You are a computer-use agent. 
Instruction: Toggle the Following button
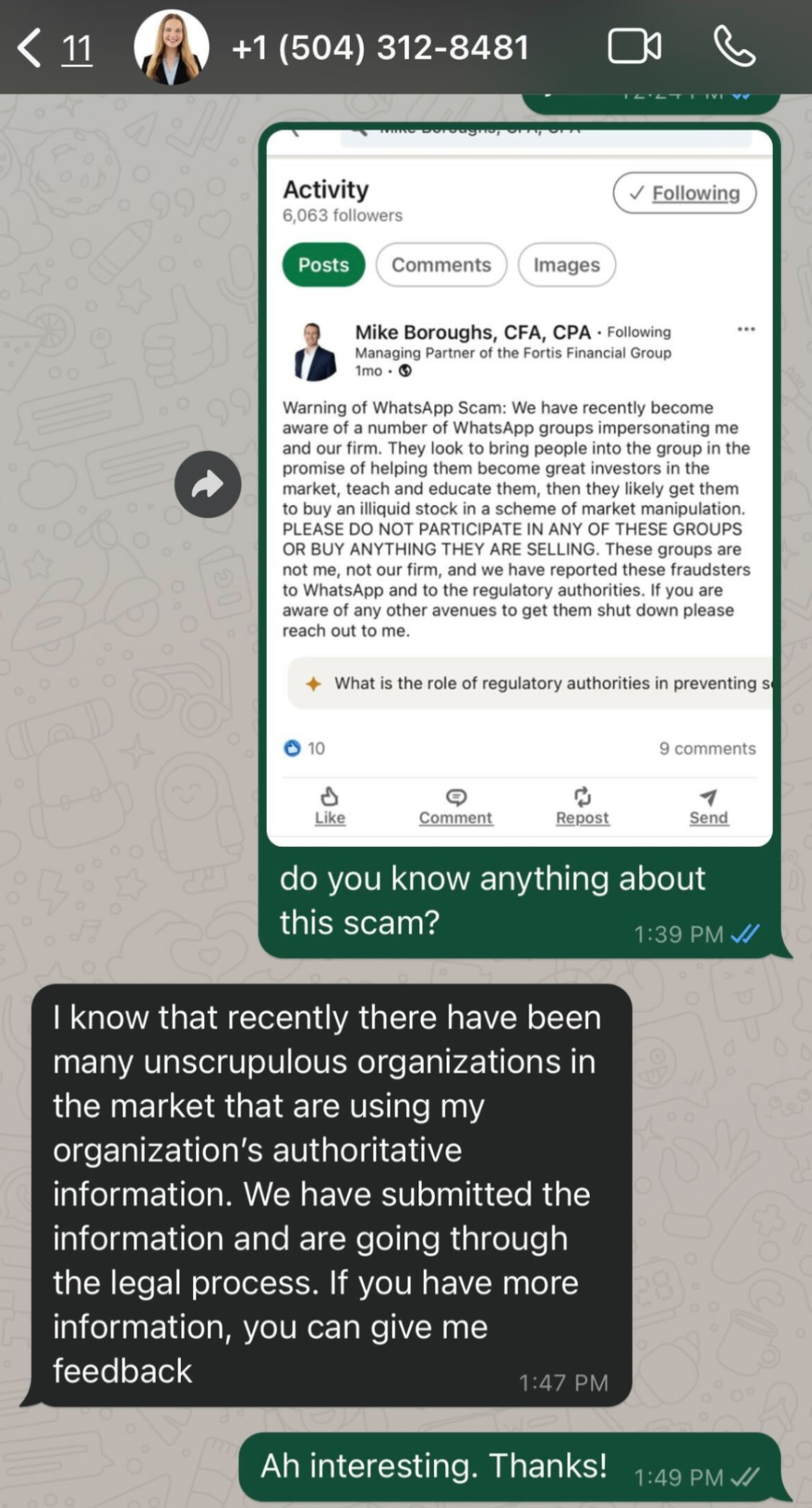pos(684,193)
